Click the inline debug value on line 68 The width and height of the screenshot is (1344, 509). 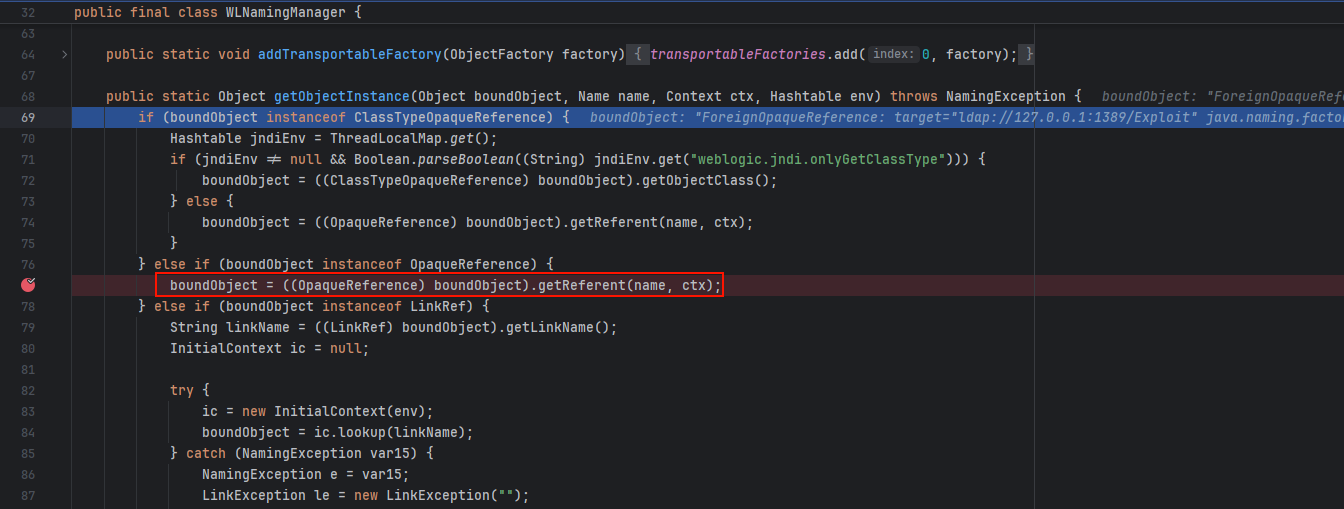1221,97
